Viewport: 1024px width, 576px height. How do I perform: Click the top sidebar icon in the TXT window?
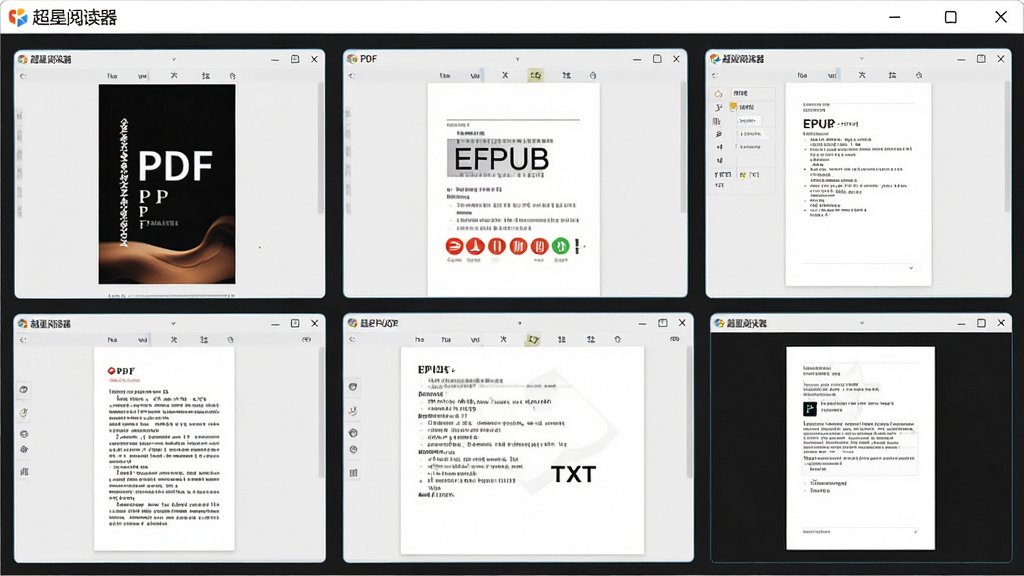coord(353,387)
